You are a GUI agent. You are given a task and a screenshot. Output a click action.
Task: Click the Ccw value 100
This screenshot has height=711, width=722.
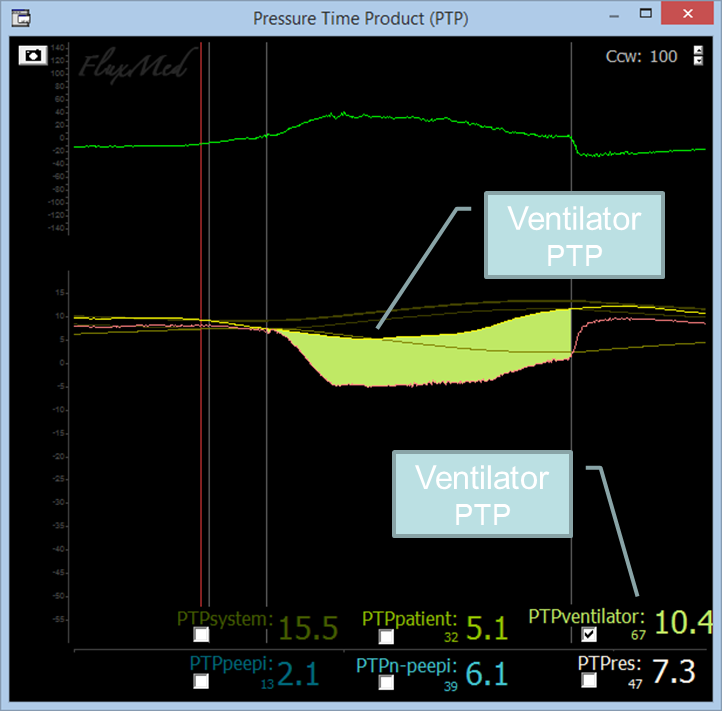(x=664, y=56)
